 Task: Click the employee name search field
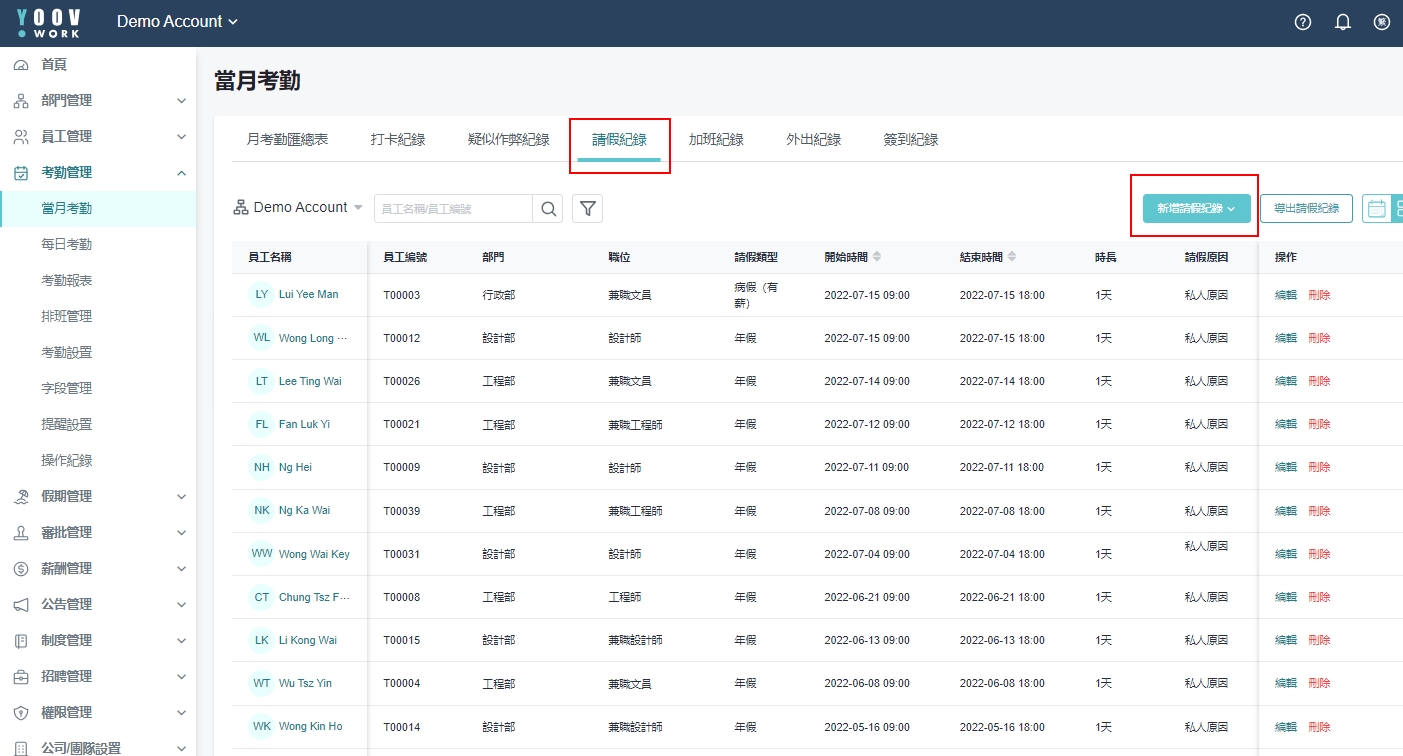[453, 208]
